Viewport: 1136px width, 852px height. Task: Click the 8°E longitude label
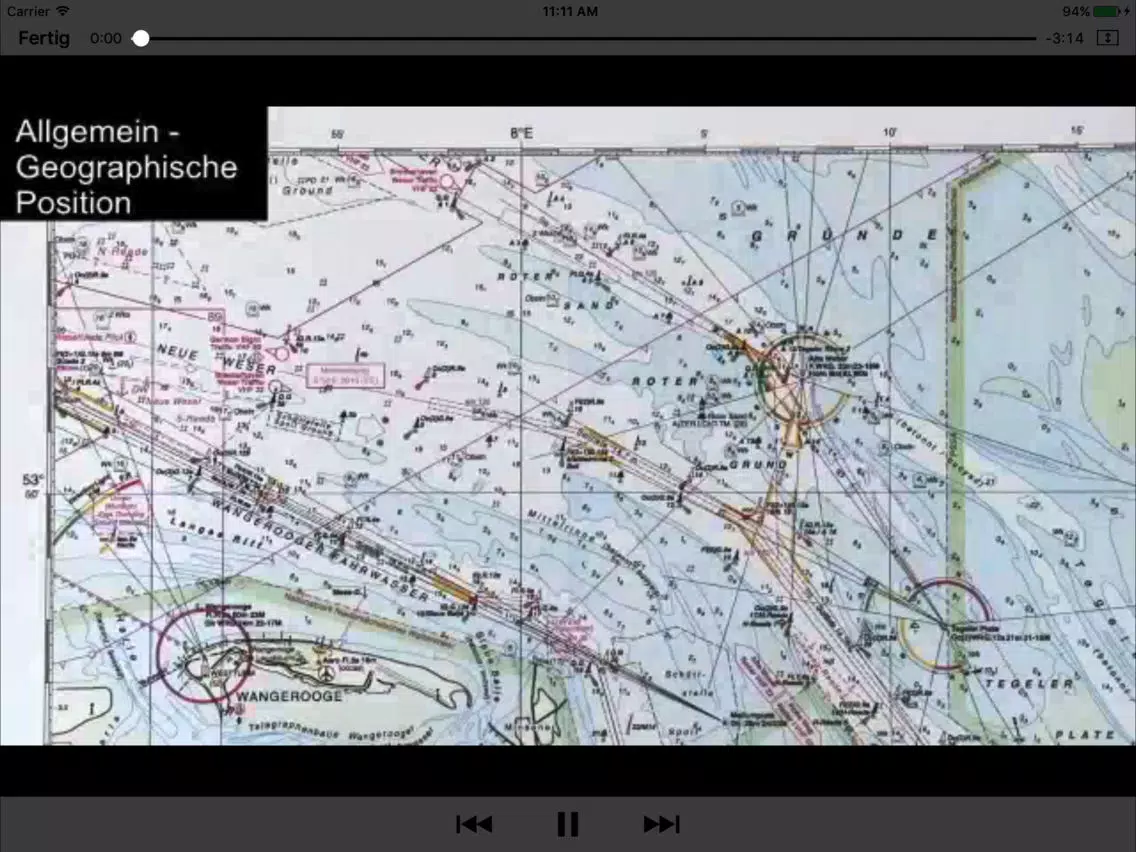pos(521,133)
